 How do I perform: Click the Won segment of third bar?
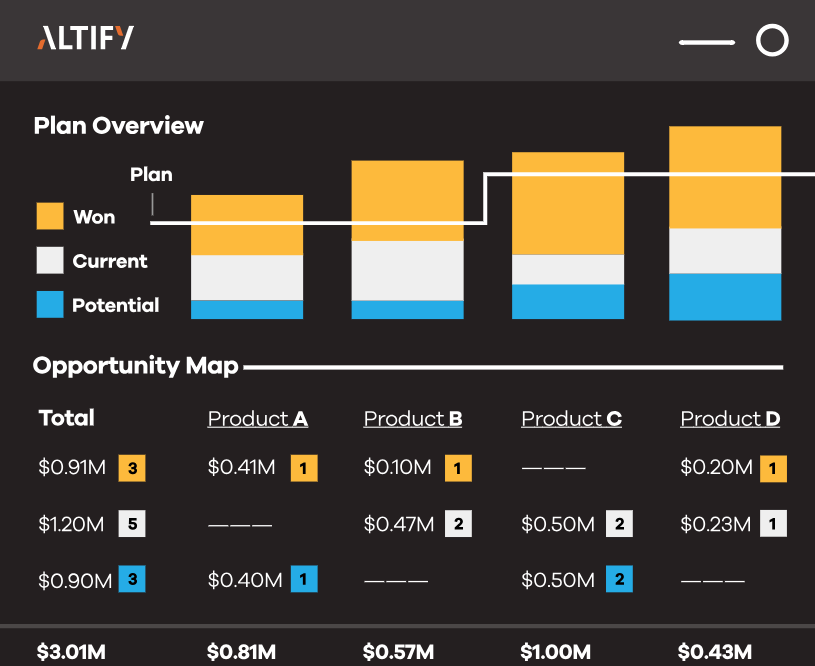(568, 203)
